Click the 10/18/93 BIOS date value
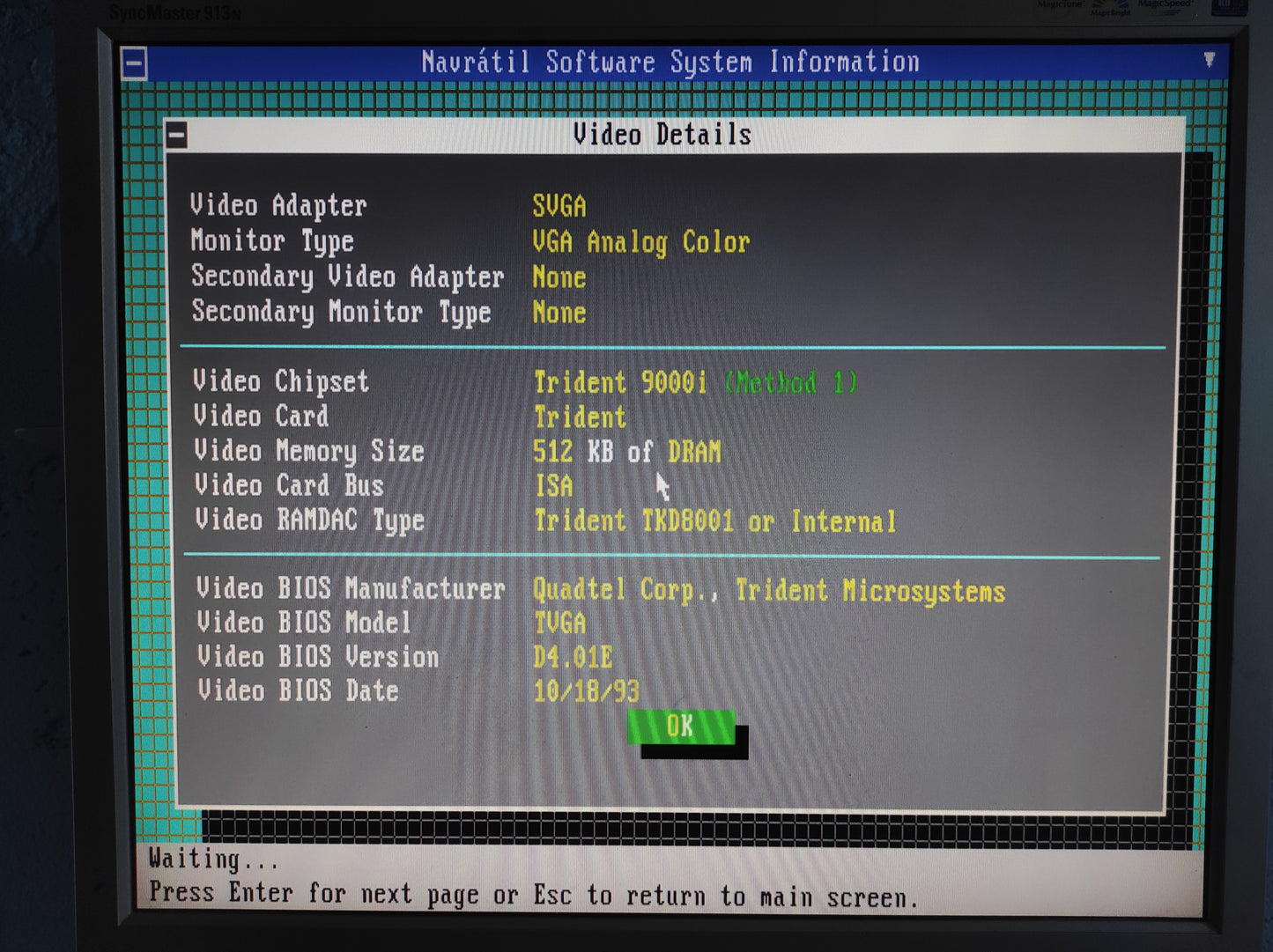The height and width of the screenshot is (952, 1273). pyautogui.click(x=586, y=691)
